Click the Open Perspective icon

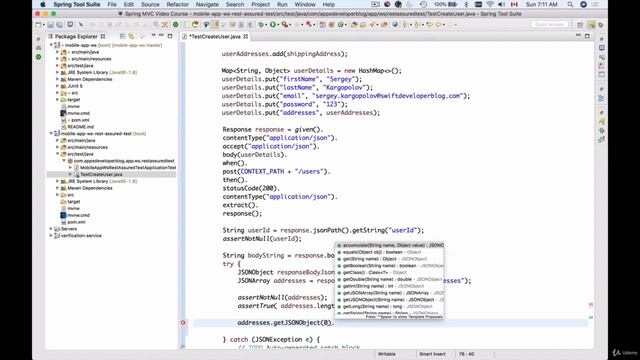click(x=580, y=25)
